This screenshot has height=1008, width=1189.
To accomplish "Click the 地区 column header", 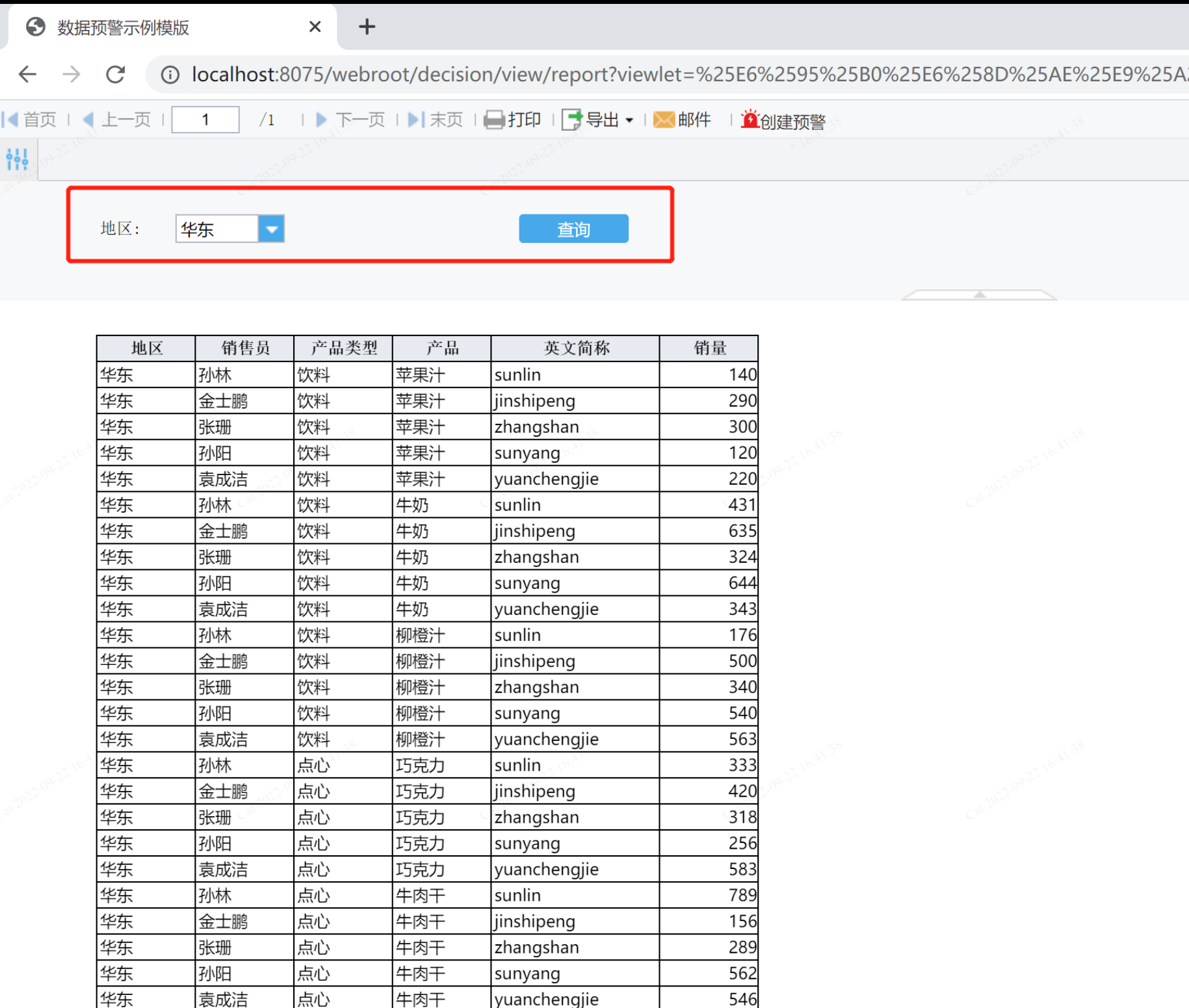I will 146,348.
